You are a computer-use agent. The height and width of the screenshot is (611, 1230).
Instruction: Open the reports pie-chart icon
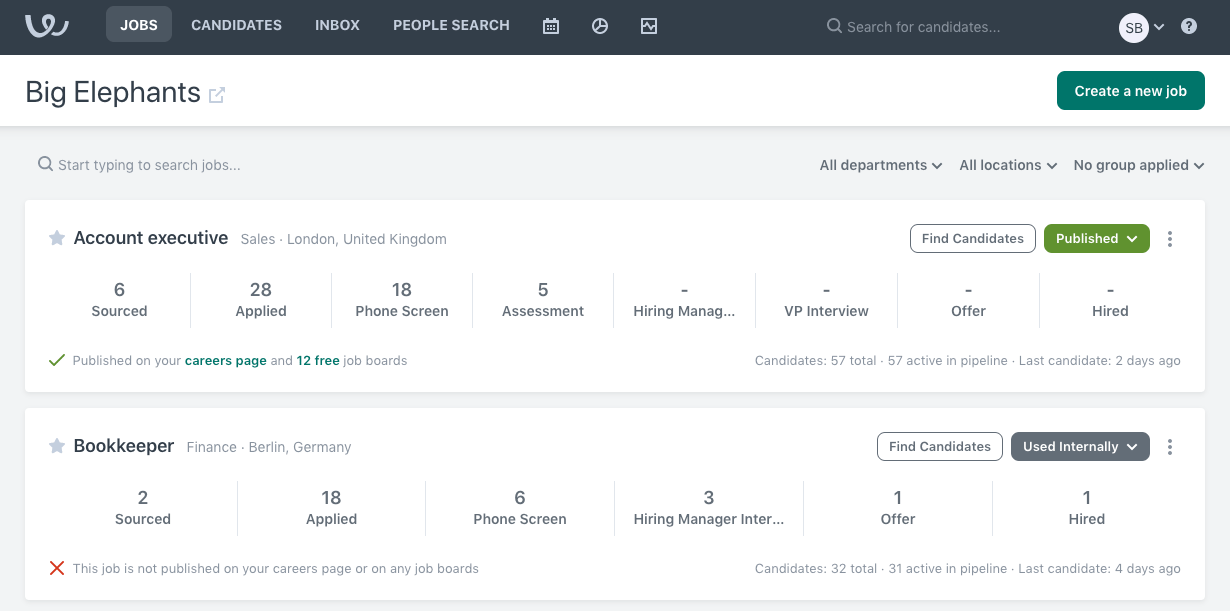(600, 26)
